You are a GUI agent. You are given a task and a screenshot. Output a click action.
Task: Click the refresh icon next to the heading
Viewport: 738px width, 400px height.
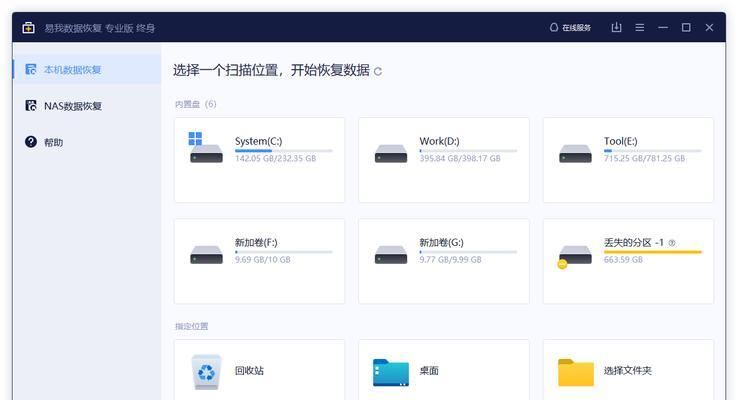point(378,72)
